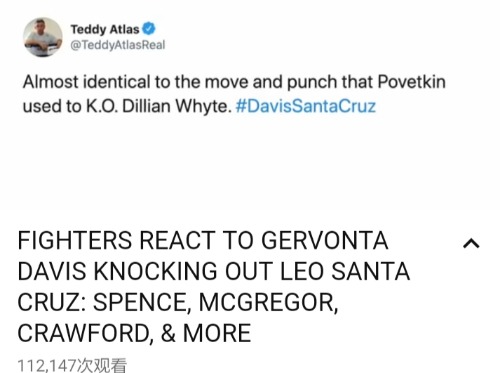Select the Teddy Atlas display name
The height and width of the screenshot is (373, 500).
coord(105,29)
